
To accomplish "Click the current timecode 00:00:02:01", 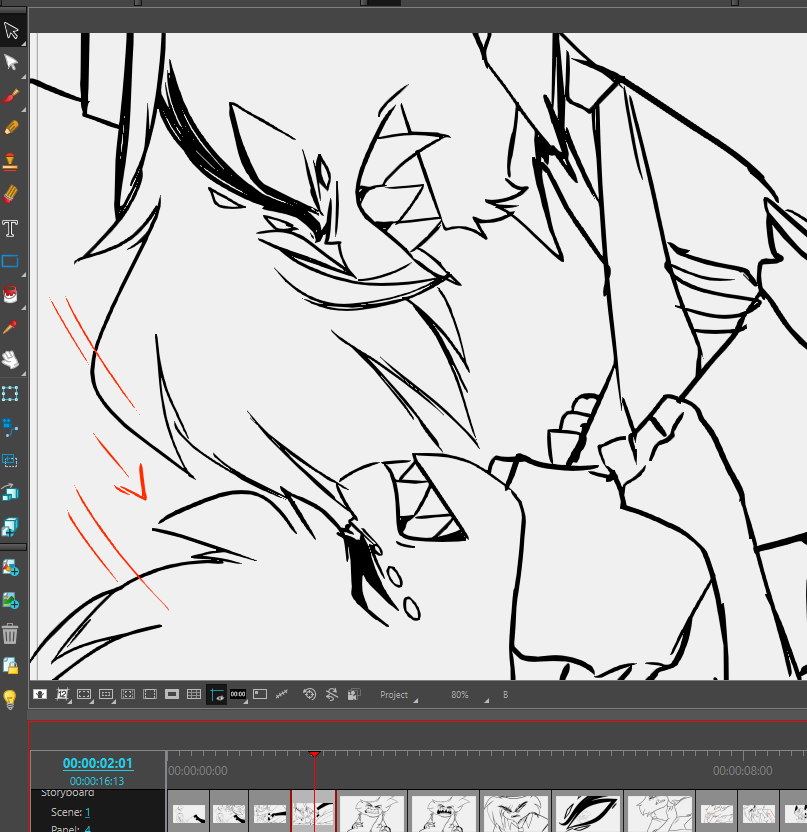I will 98,764.
